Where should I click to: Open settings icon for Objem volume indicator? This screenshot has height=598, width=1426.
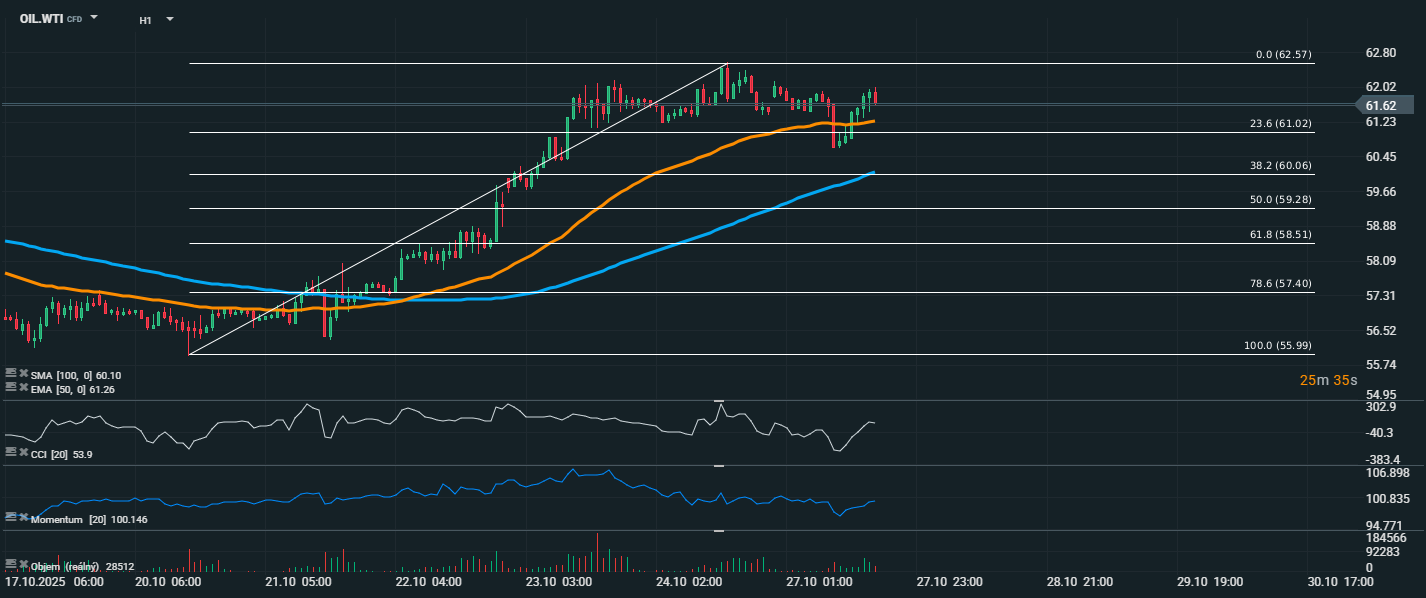(10, 564)
